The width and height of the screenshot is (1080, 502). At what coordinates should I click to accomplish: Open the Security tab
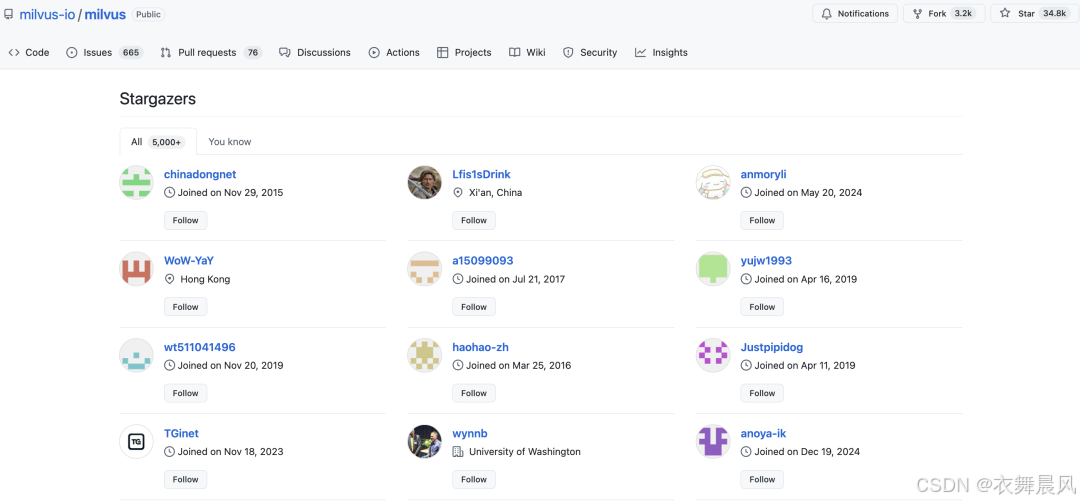pos(590,52)
